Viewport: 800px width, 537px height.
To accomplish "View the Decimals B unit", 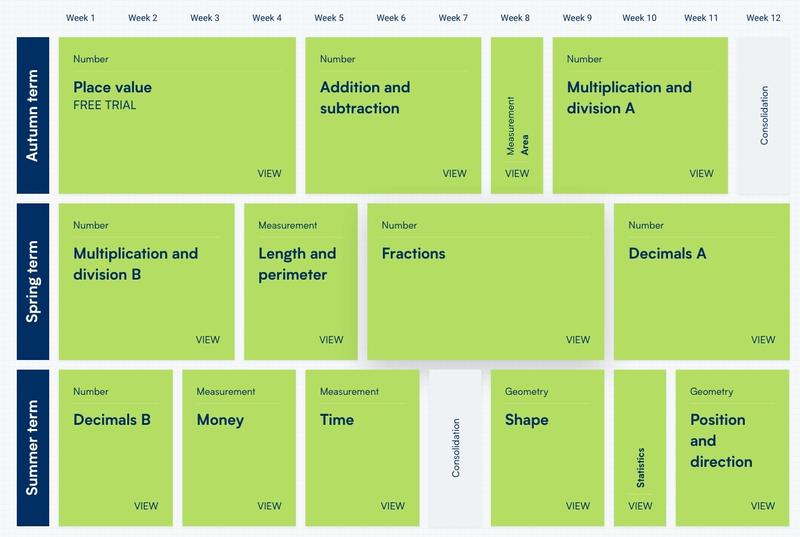I will click(x=146, y=506).
